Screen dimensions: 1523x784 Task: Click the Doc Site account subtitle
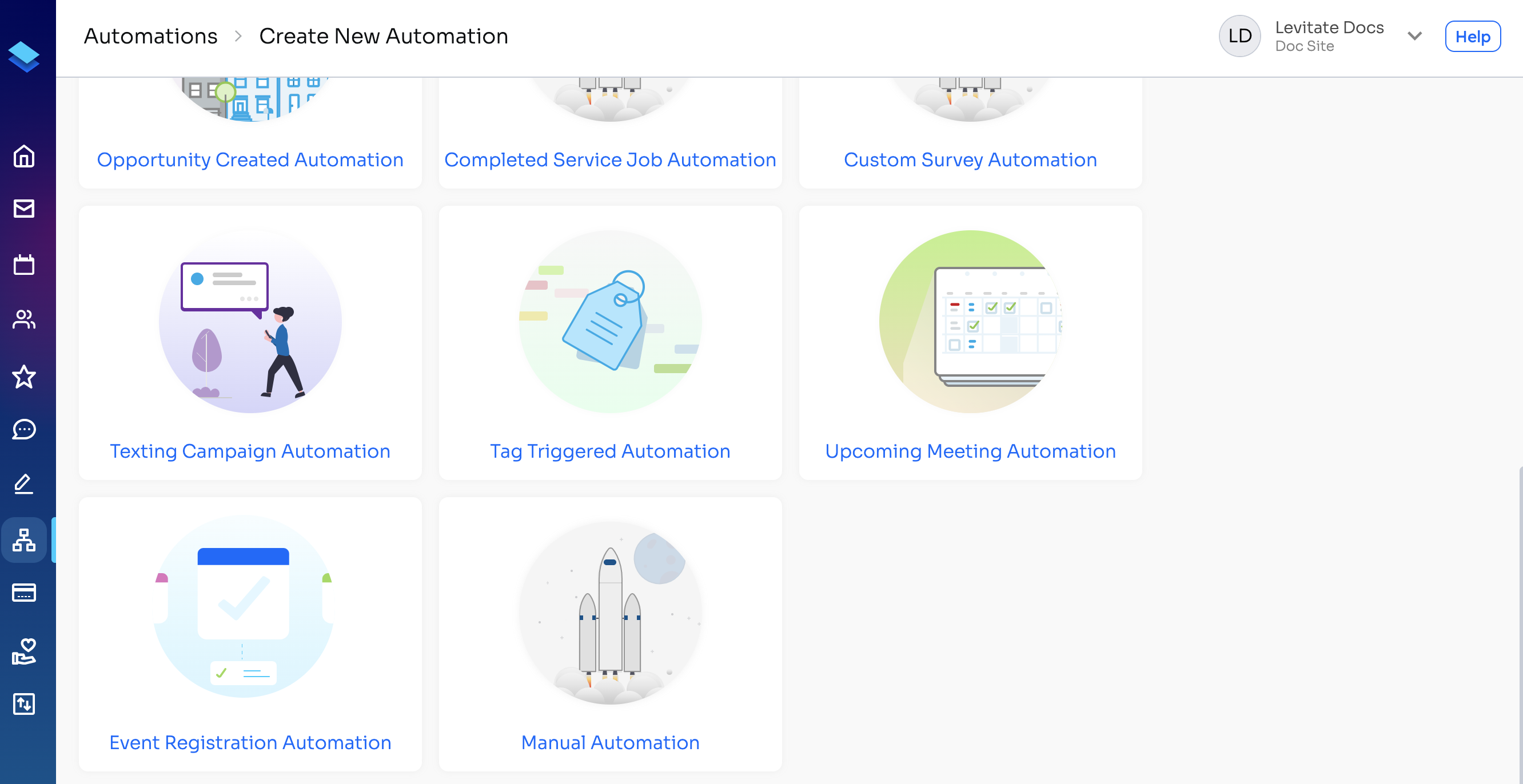[x=1304, y=46]
